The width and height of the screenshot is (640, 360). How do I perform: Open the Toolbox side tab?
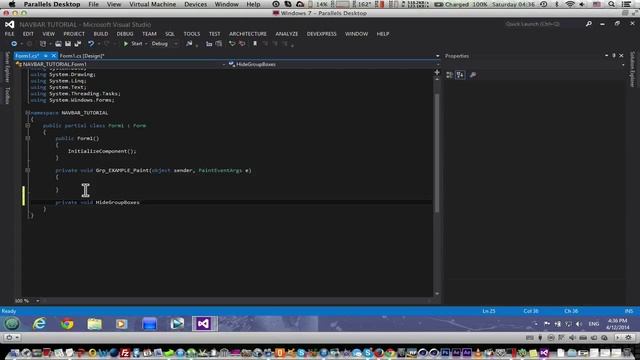pyautogui.click(x=7, y=96)
